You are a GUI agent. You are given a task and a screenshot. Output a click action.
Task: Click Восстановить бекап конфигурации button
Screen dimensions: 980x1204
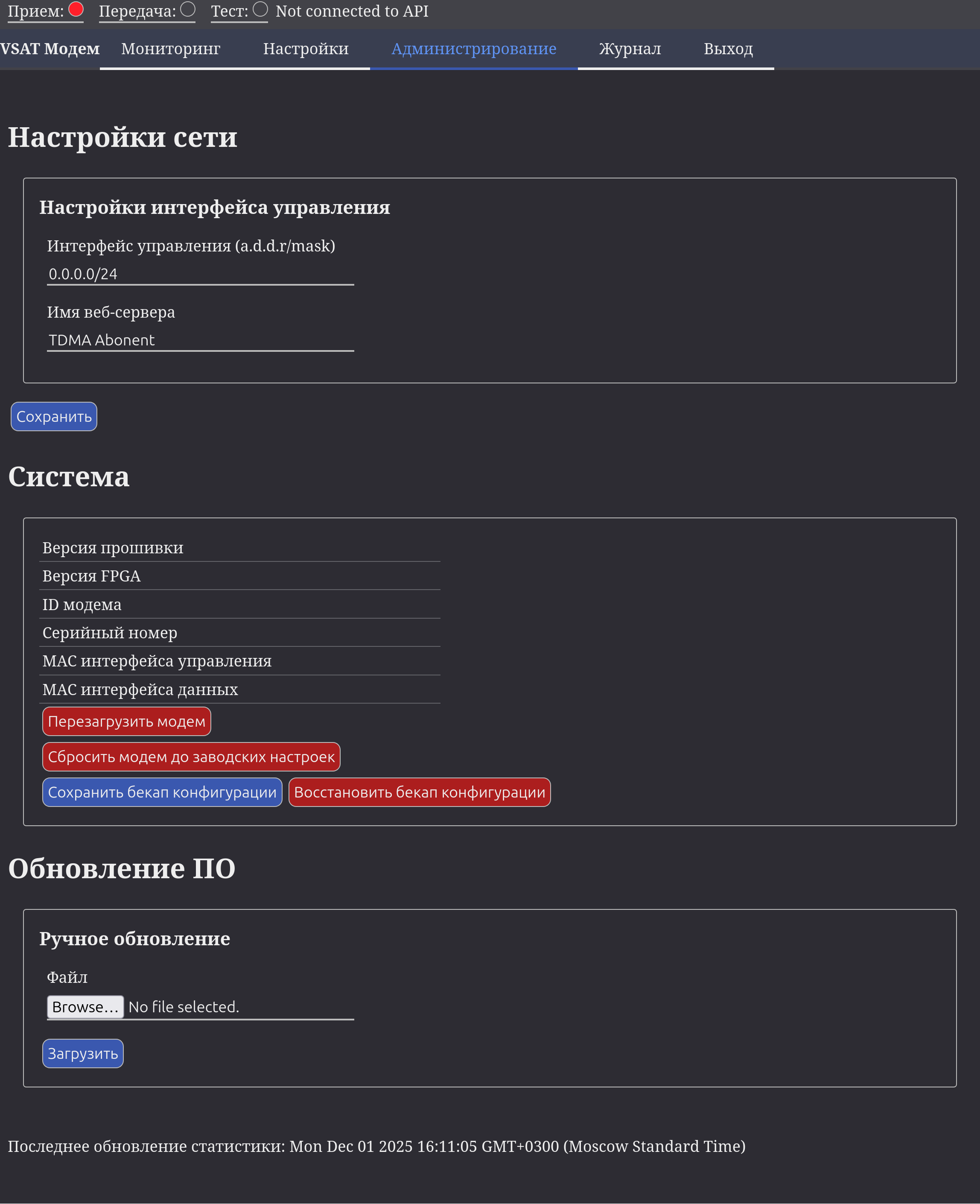(x=420, y=792)
